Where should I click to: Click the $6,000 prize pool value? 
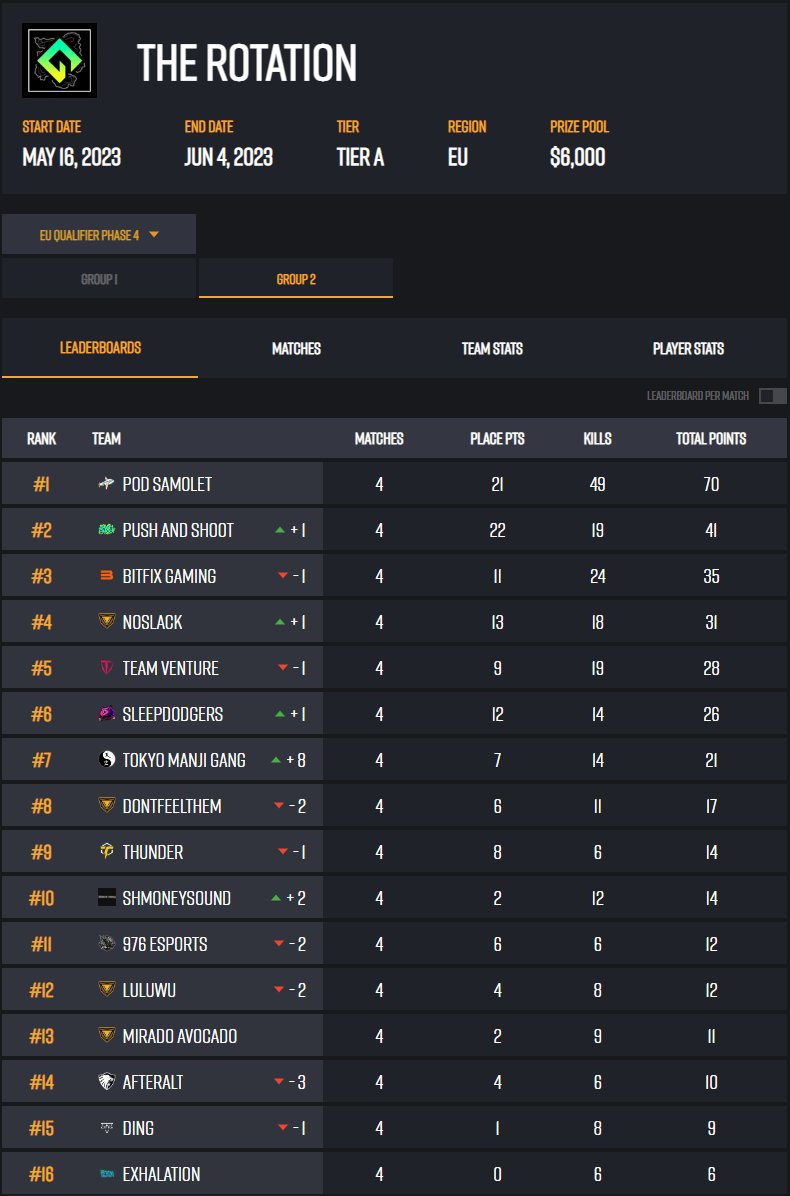[578, 157]
